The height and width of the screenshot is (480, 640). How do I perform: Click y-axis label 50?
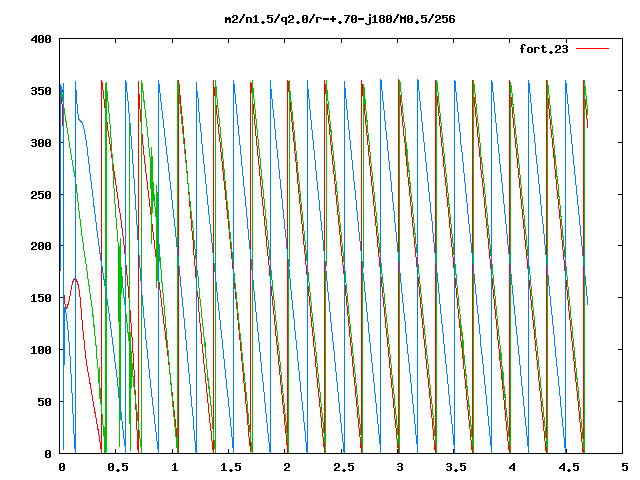45,402
